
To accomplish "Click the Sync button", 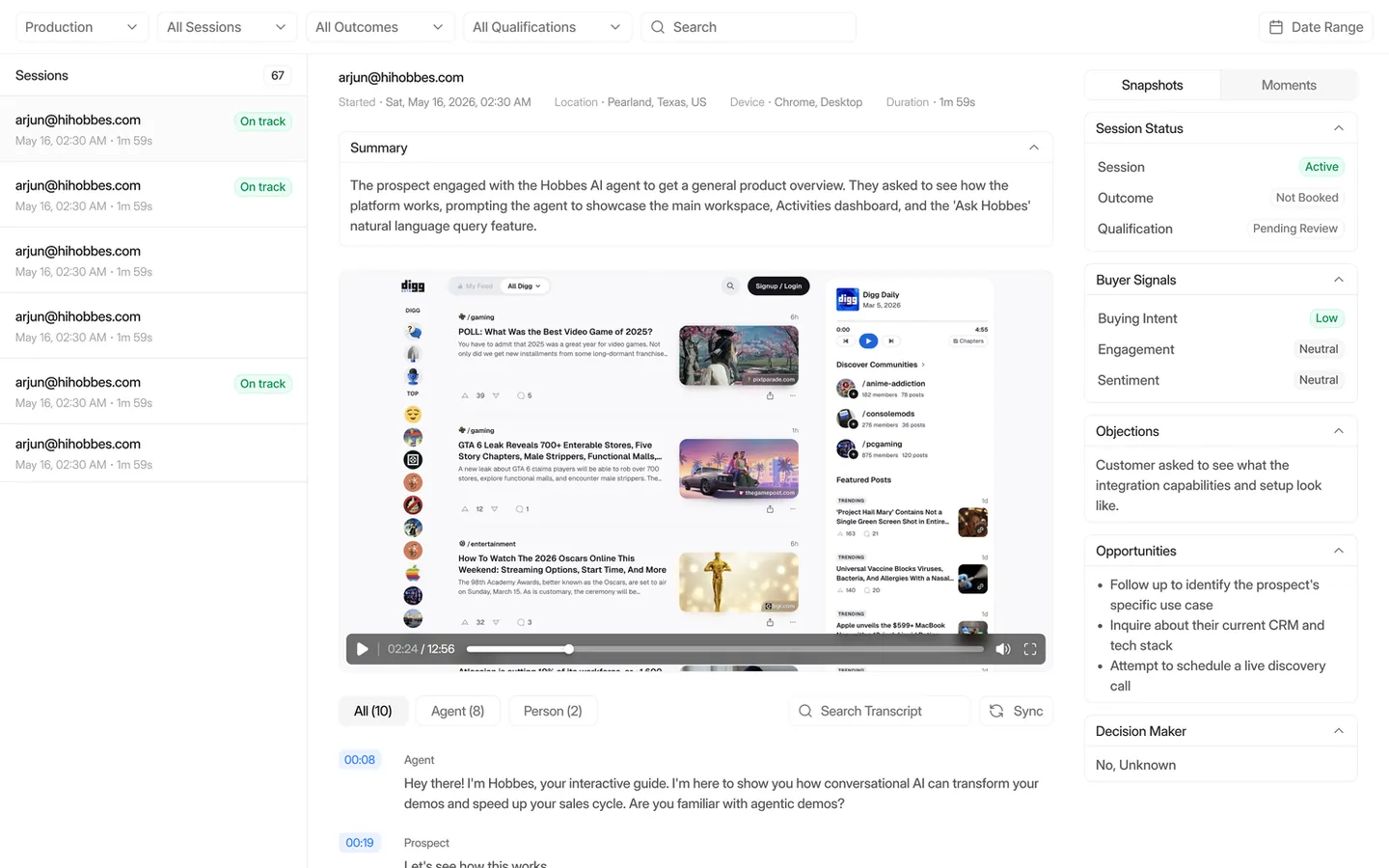I will pyautogui.click(x=1016, y=711).
